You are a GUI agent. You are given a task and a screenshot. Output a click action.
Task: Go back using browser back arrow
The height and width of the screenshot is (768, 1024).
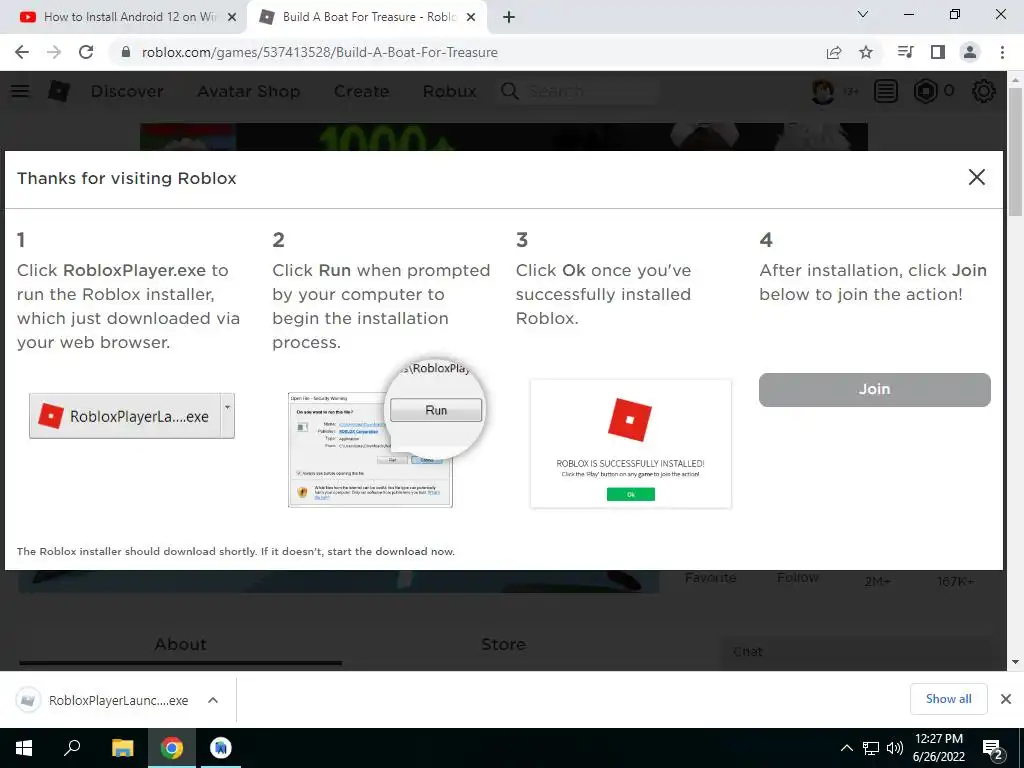coord(22,52)
